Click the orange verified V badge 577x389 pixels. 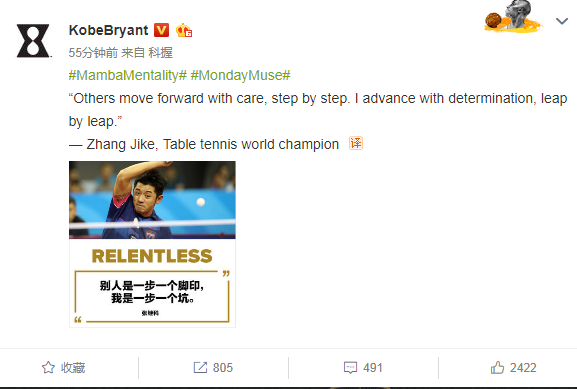[161, 30]
